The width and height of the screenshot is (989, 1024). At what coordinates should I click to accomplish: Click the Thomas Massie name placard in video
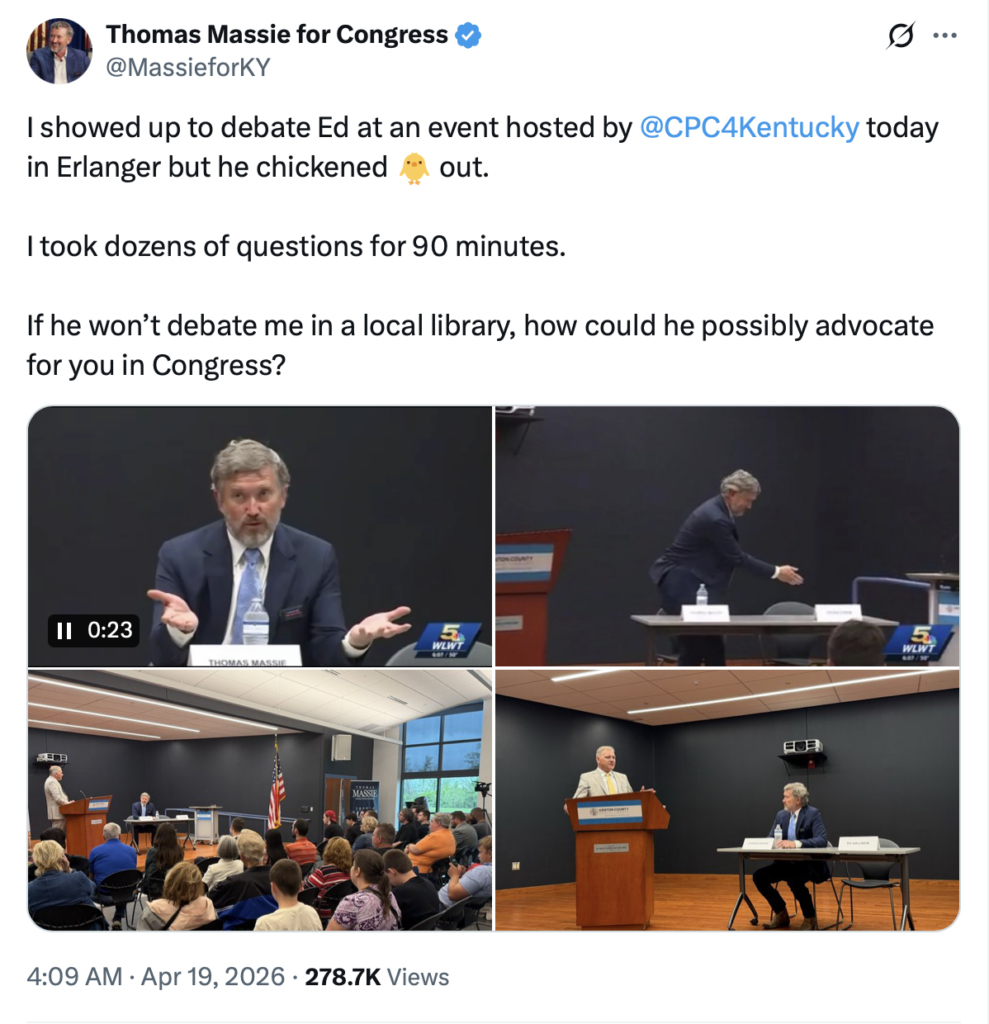(246, 656)
